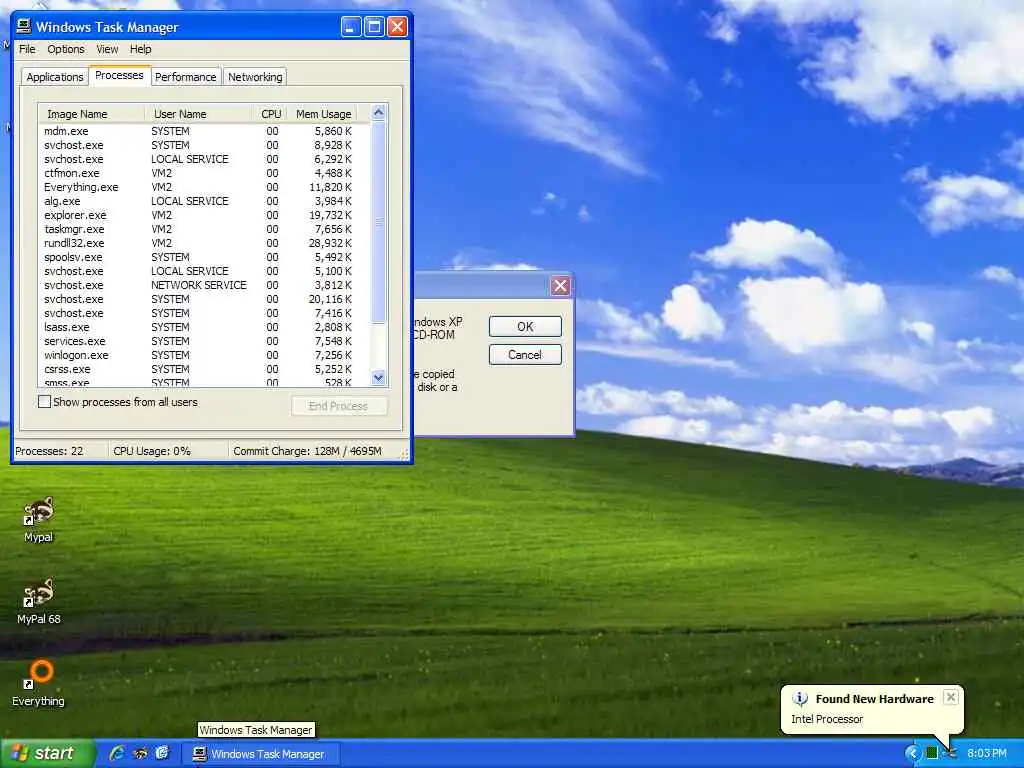Click OK in the background dialog

click(525, 327)
